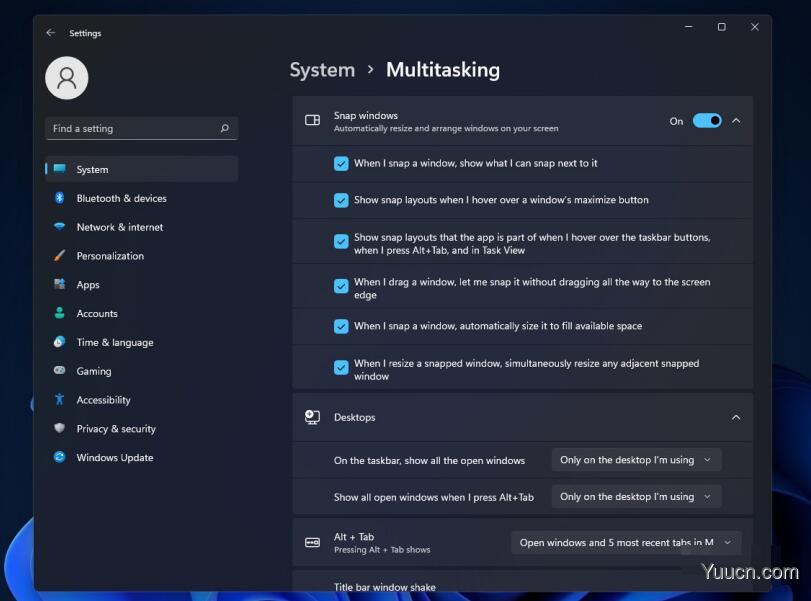
Task: Click the Network wifi icon in sidebar
Action: pyautogui.click(x=59, y=227)
